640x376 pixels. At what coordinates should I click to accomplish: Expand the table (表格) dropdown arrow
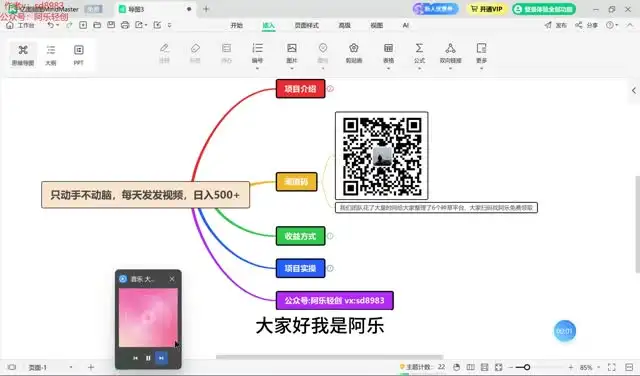coord(389,69)
